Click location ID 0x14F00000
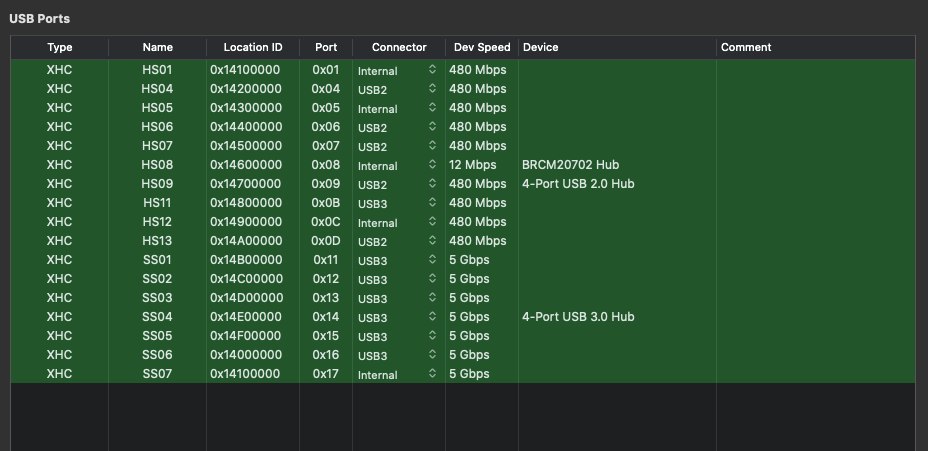Viewport: 928px width, 451px height. (253, 335)
